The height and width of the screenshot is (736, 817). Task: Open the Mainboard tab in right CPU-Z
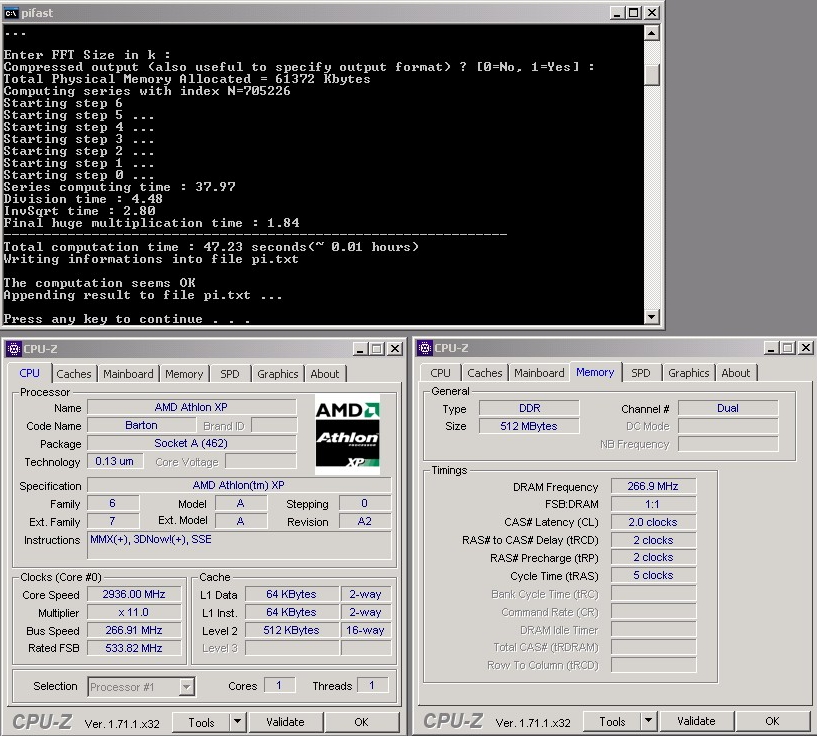click(x=539, y=372)
